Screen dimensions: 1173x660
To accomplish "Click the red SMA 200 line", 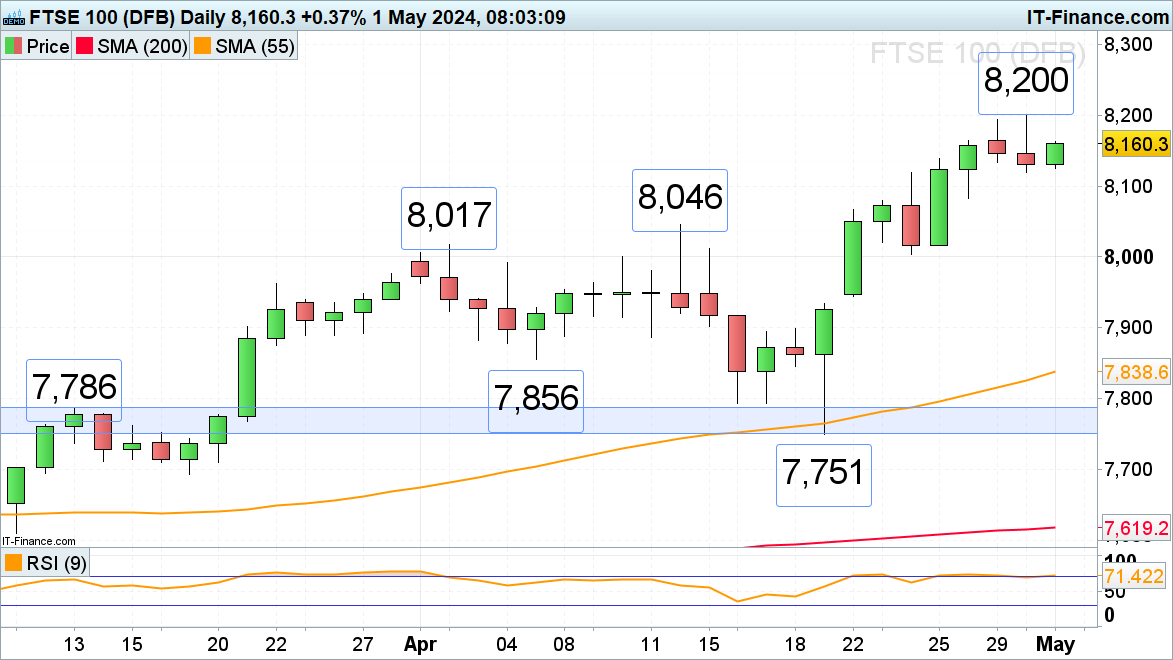I will (898, 538).
